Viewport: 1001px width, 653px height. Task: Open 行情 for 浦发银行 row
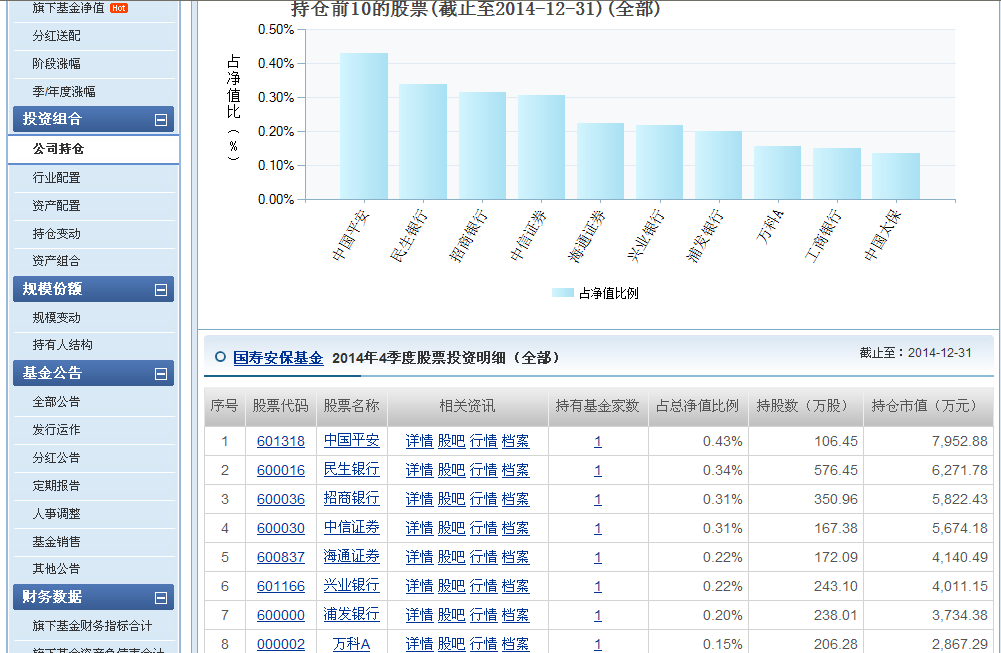[483, 616]
